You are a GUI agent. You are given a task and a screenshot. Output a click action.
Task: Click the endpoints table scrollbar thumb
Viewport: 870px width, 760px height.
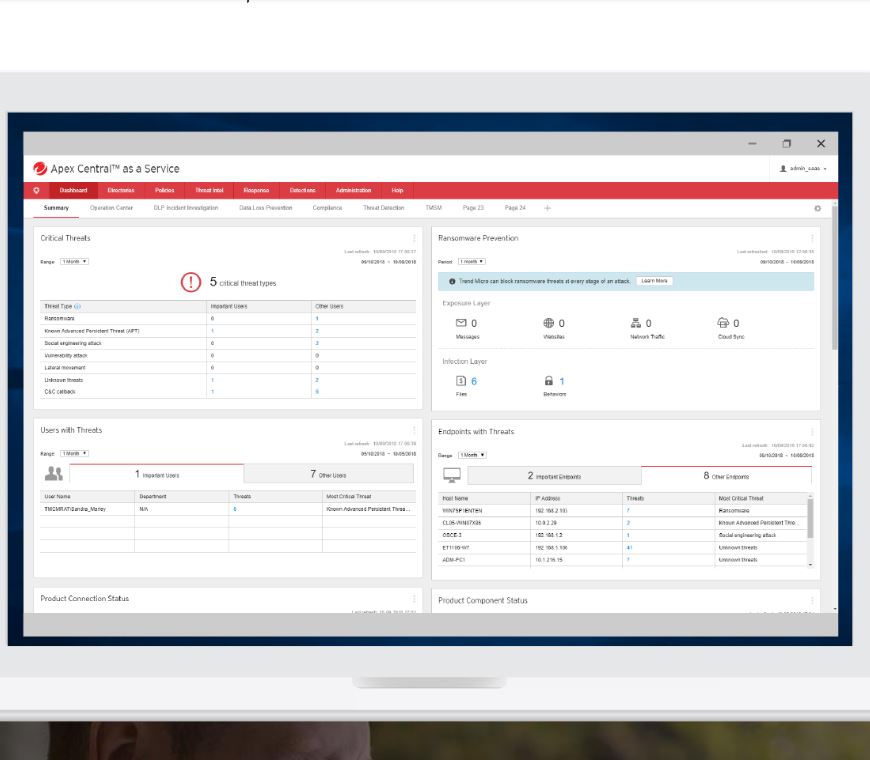810,518
